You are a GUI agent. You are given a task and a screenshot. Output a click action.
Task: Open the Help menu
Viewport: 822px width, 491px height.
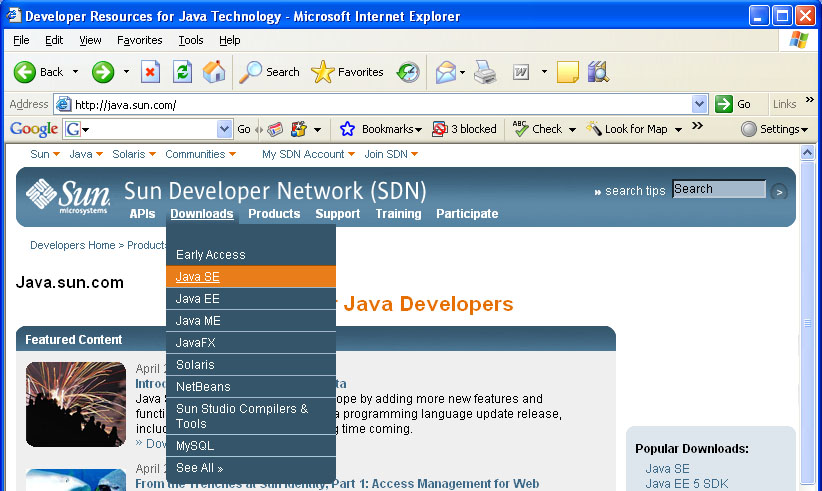coord(230,40)
